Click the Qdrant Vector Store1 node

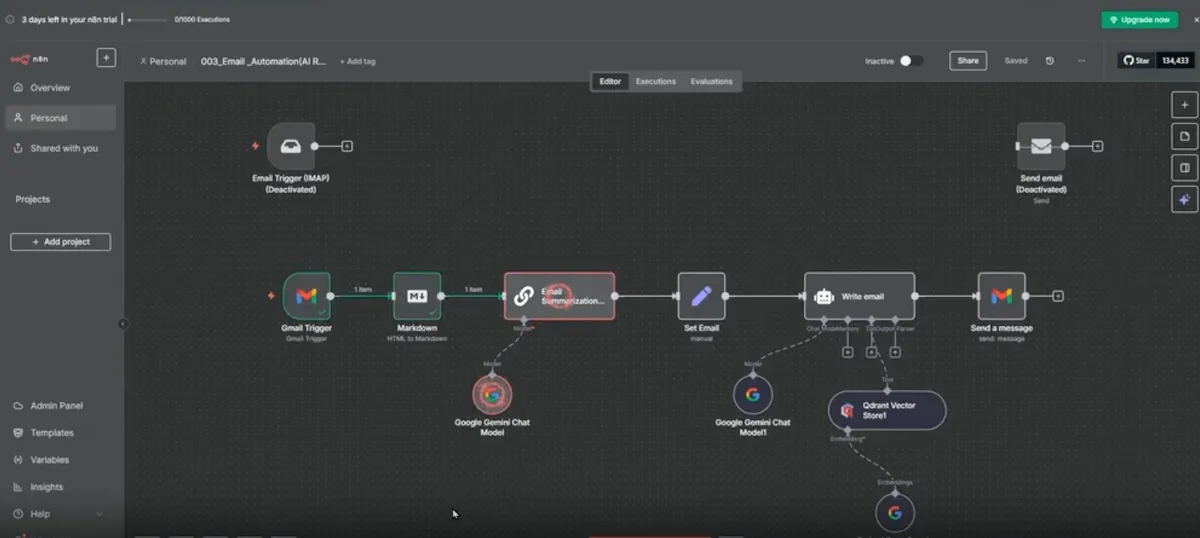(887, 410)
